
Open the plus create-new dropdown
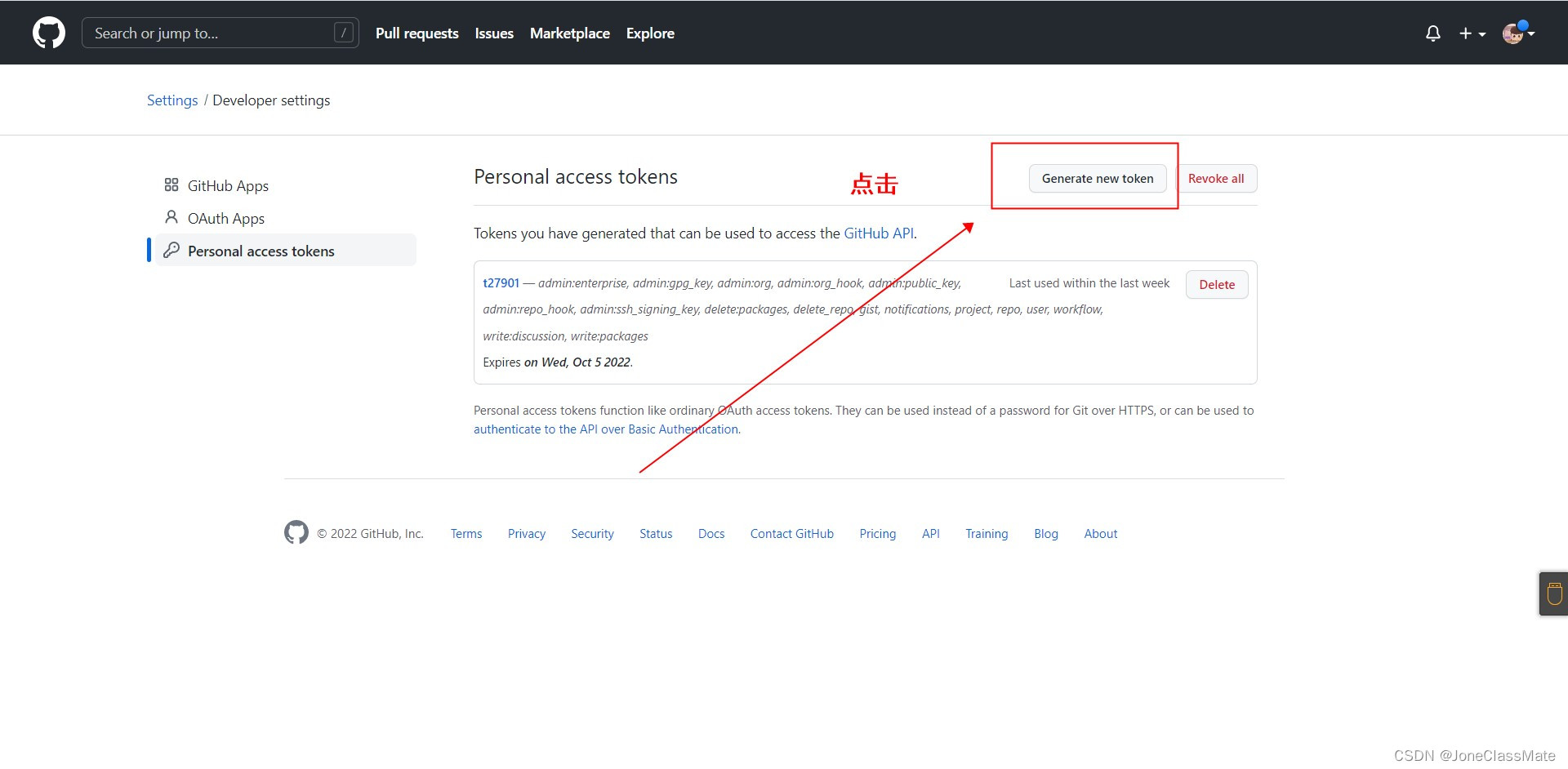click(1472, 33)
